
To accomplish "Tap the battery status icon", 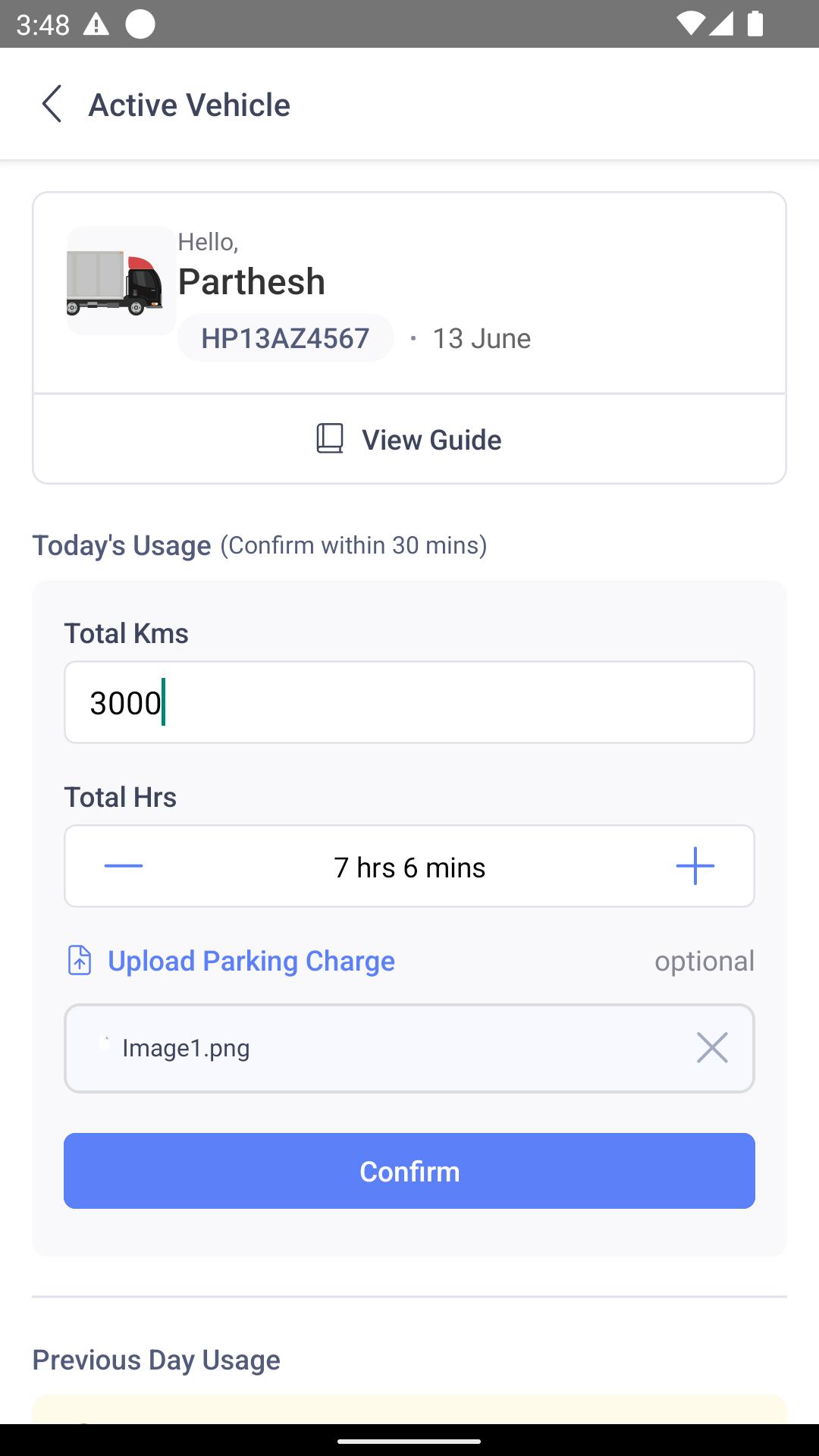I will 755,24.
